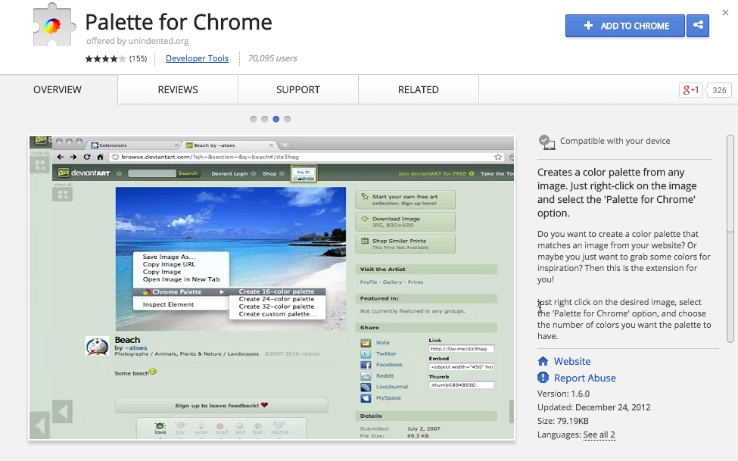Click the deviantART logo in screenshot
This screenshot has height=461, width=738.
[84, 173]
